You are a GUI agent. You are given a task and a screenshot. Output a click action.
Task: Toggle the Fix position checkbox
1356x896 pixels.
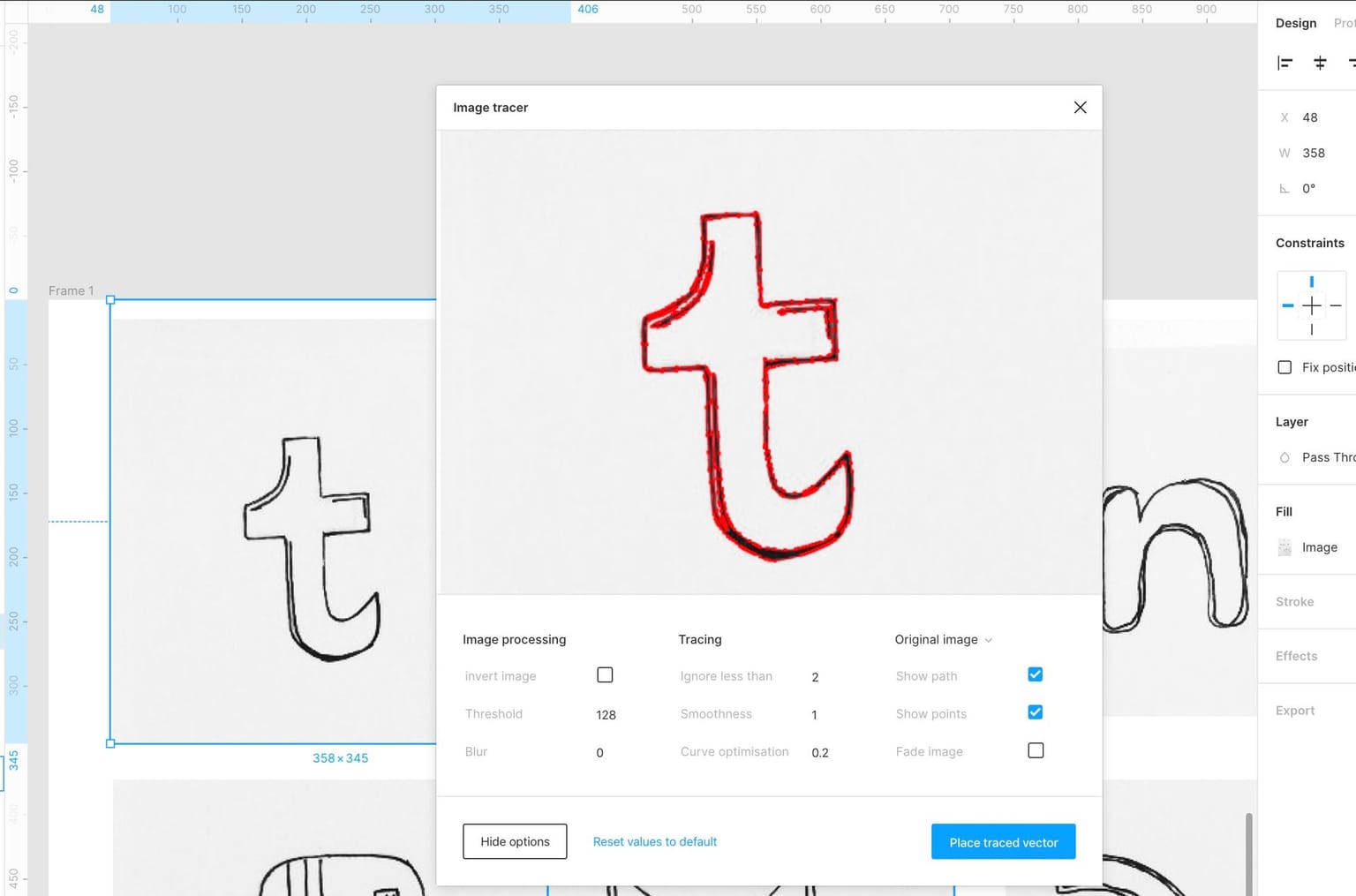point(1284,367)
